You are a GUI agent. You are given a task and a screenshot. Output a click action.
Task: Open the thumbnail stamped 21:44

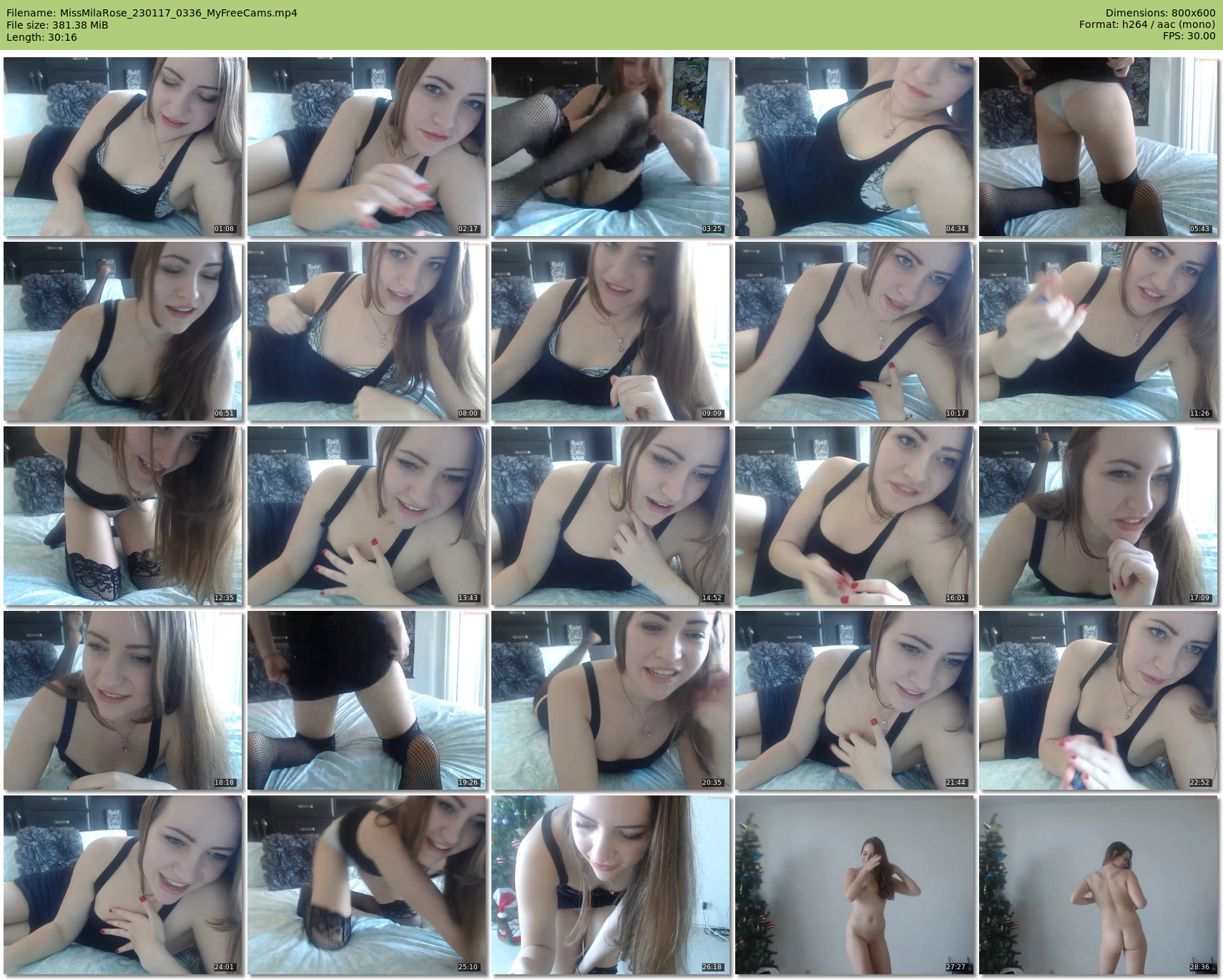coord(855,700)
